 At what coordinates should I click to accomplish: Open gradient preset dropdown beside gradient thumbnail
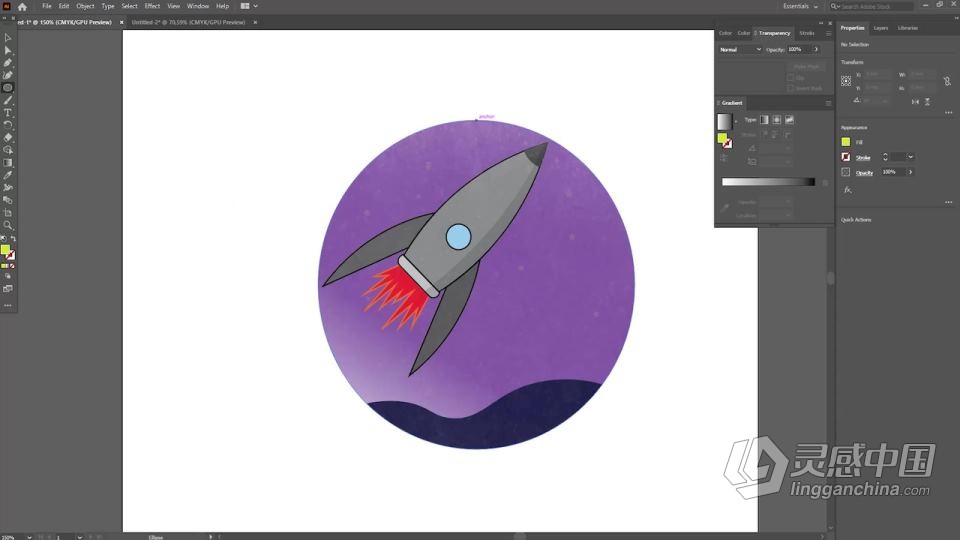click(x=736, y=121)
